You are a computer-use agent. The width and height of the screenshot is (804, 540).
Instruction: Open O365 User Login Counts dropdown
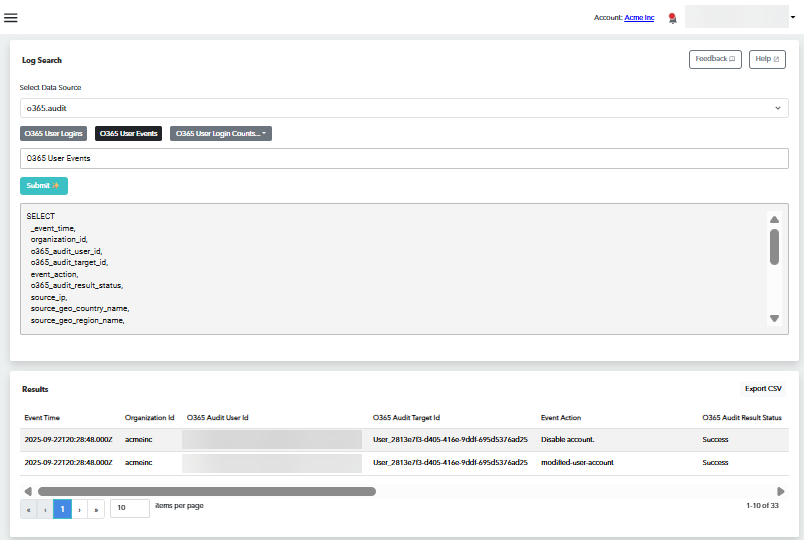click(x=220, y=133)
